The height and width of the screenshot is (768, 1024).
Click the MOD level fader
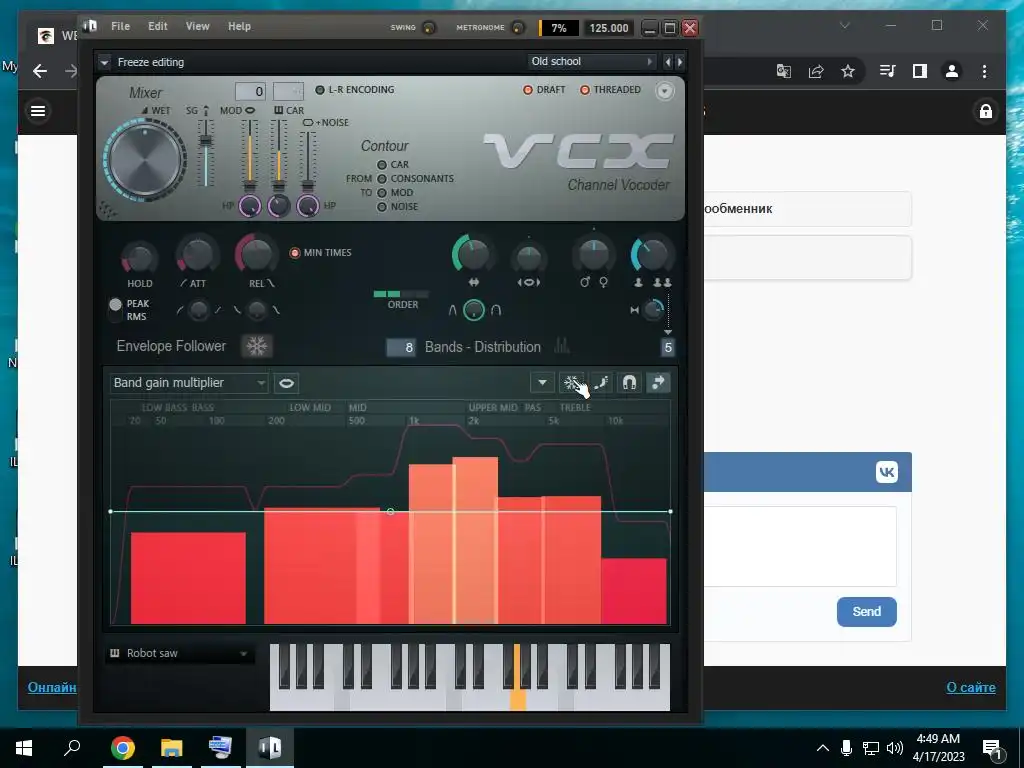[x=249, y=157]
